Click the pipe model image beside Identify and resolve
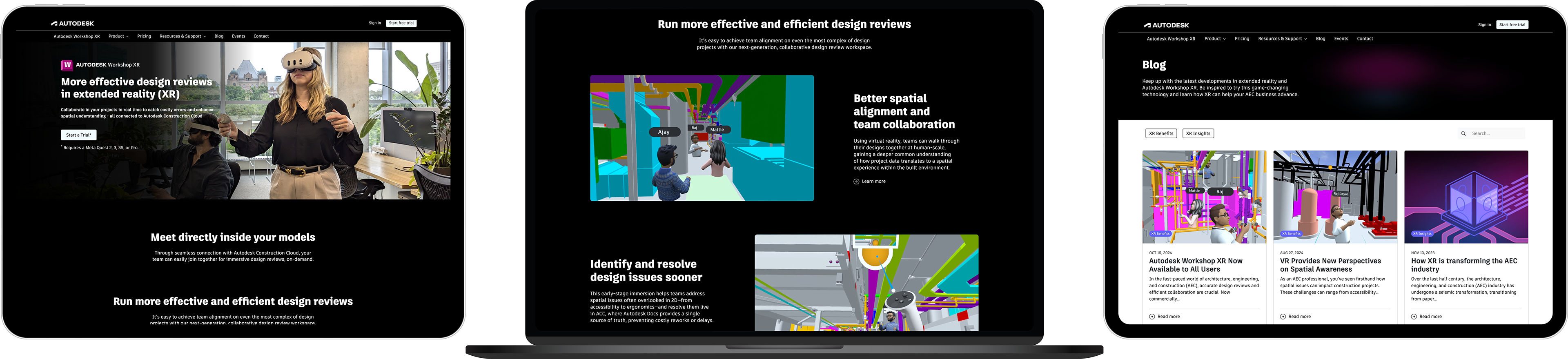This screenshot has height=359, width=1568. tap(866, 283)
